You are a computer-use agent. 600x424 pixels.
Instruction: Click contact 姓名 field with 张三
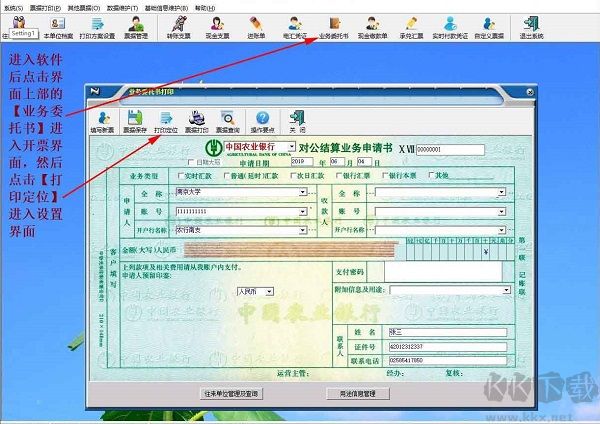click(x=448, y=332)
